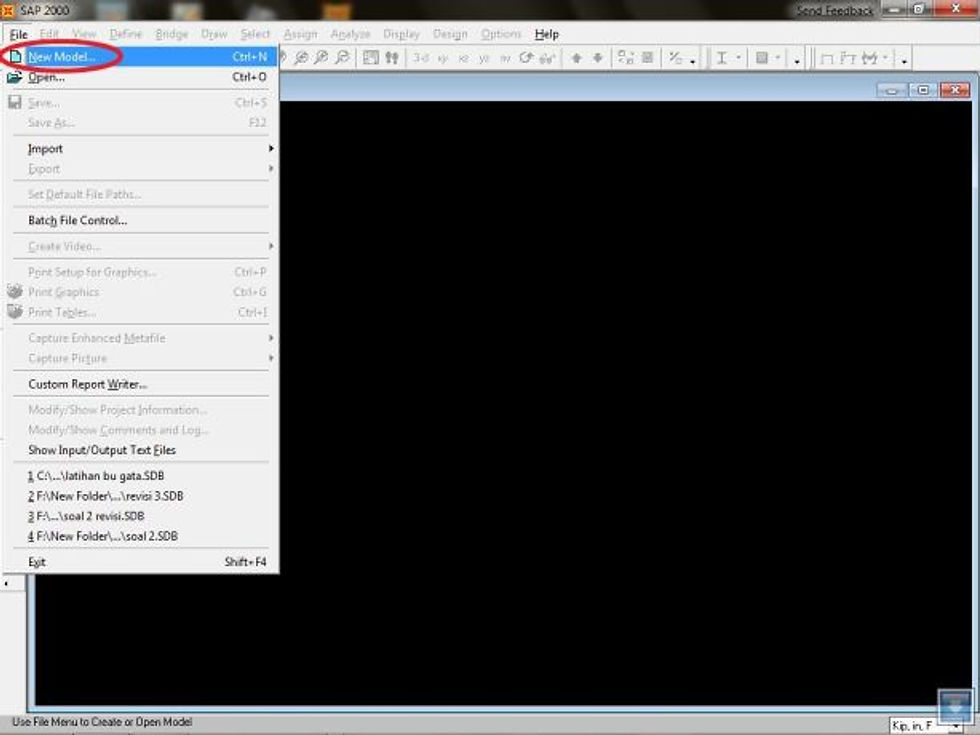The height and width of the screenshot is (735, 980).
Task: Minimize the inner model window
Action: (892, 90)
